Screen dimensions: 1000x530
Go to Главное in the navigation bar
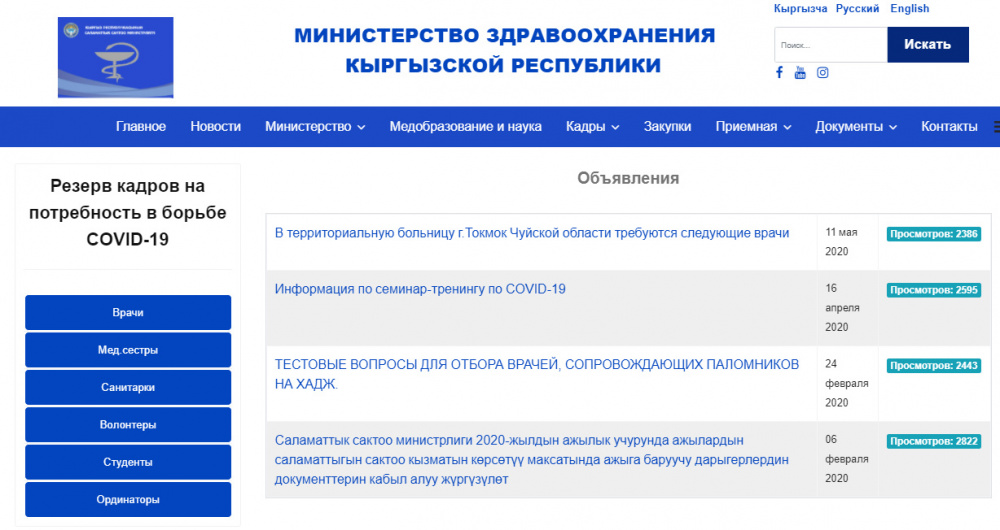(x=141, y=126)
